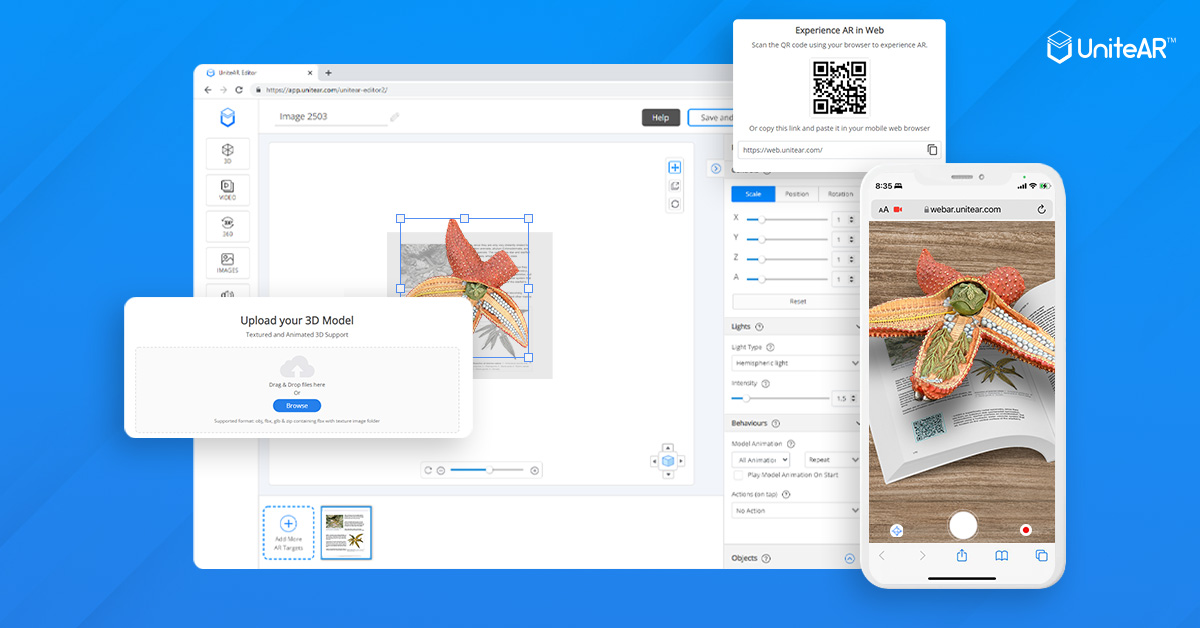1200x628 pixels.
Task: Click the X scale value stepper
Action: pos(851,218)
